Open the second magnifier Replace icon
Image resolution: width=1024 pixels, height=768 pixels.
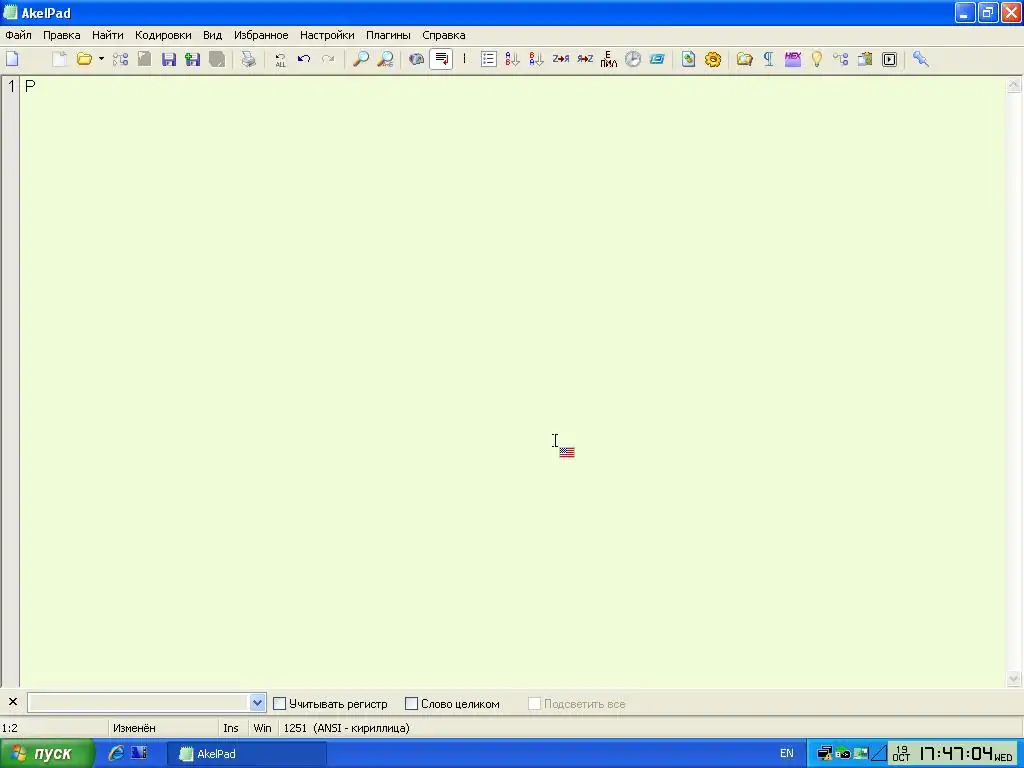point(385,59)
